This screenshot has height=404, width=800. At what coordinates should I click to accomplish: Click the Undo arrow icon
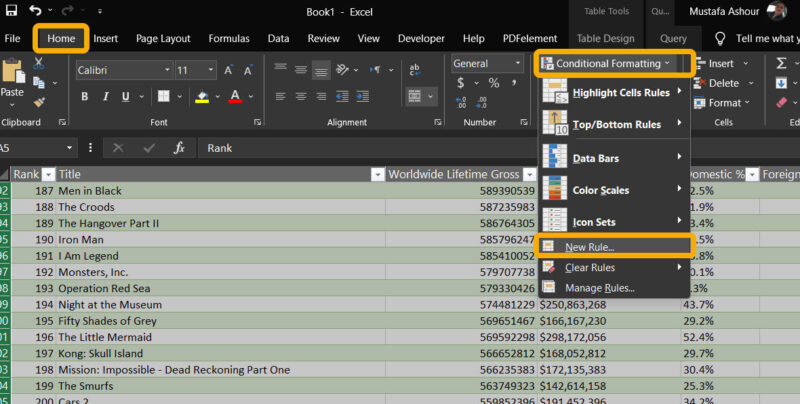click(35, 10)
